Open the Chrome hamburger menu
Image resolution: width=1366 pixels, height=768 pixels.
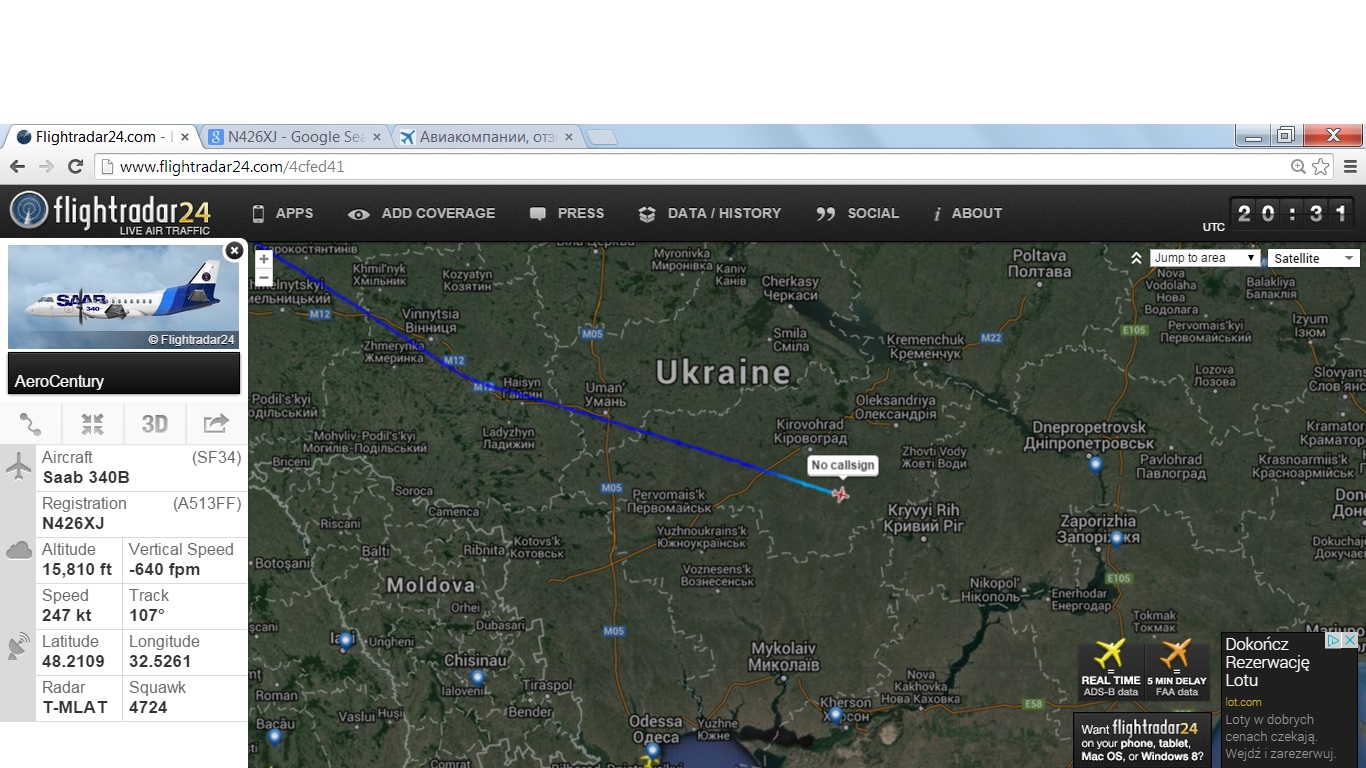pos(1350,167)
